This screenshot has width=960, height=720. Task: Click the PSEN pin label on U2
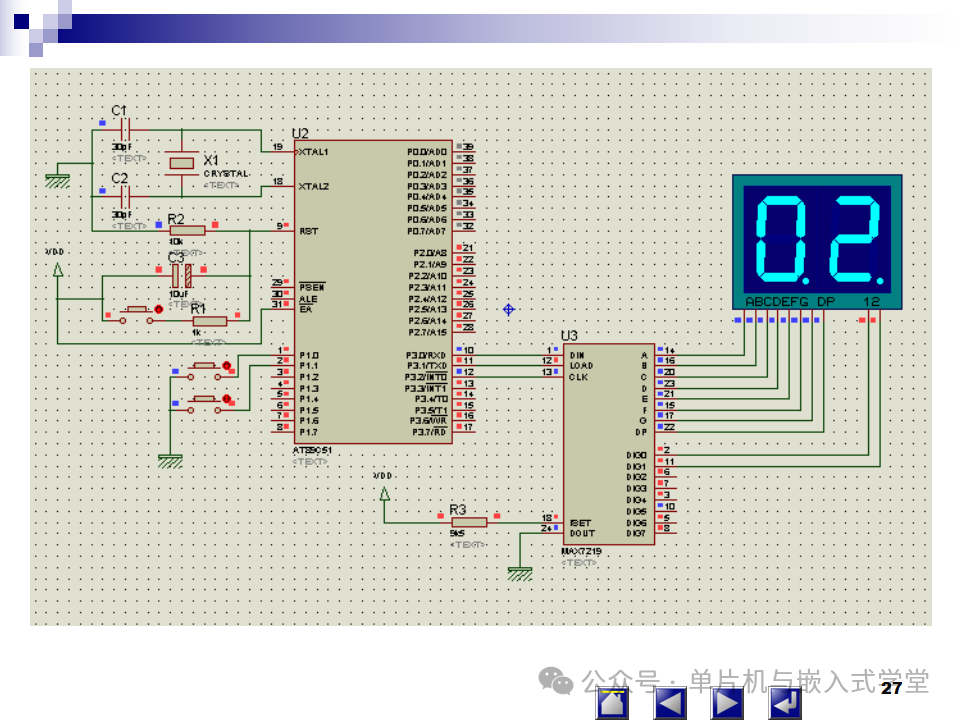[x=312, y=287]
